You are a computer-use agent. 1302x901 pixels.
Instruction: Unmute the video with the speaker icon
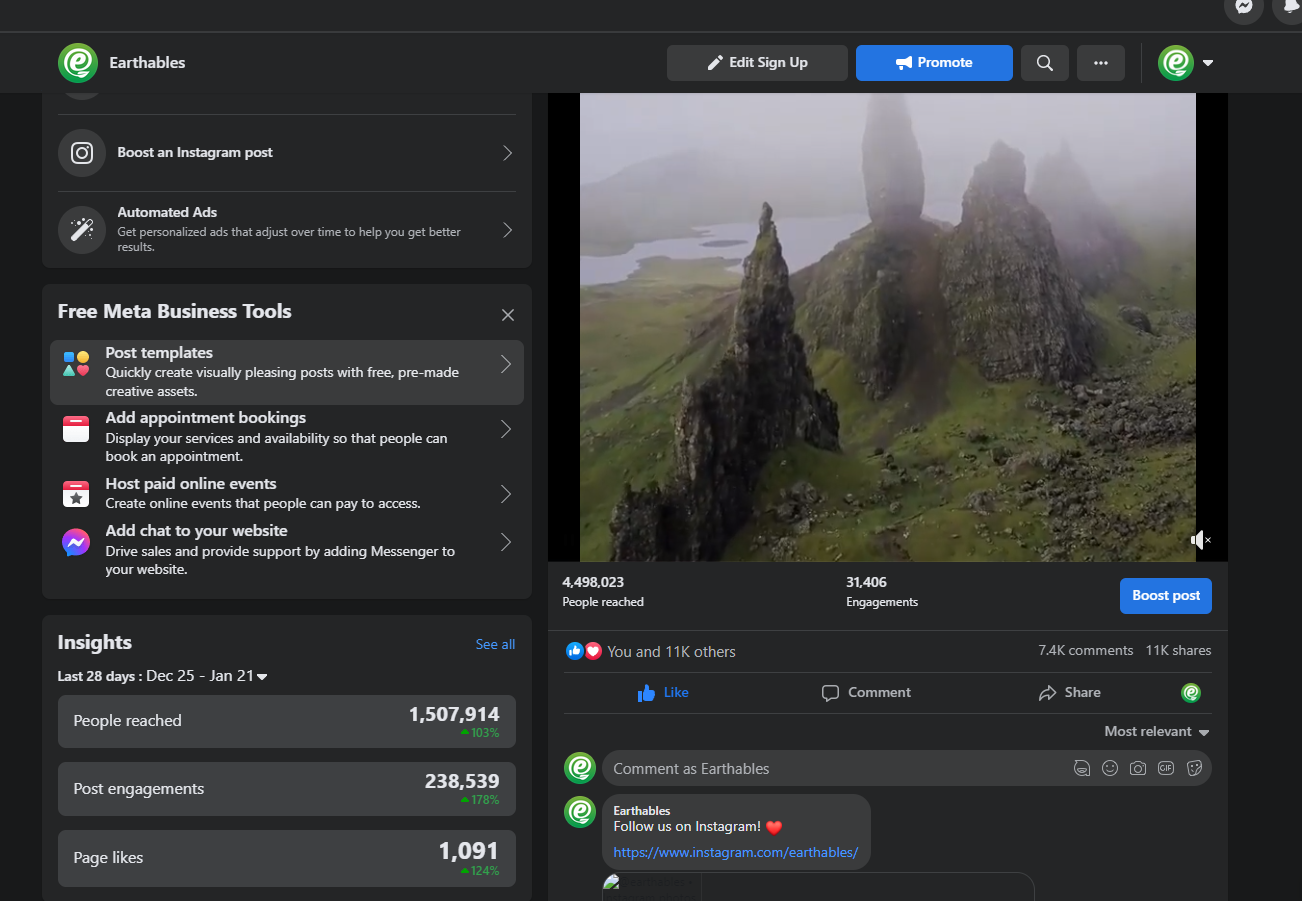(x=1200, y=540)
